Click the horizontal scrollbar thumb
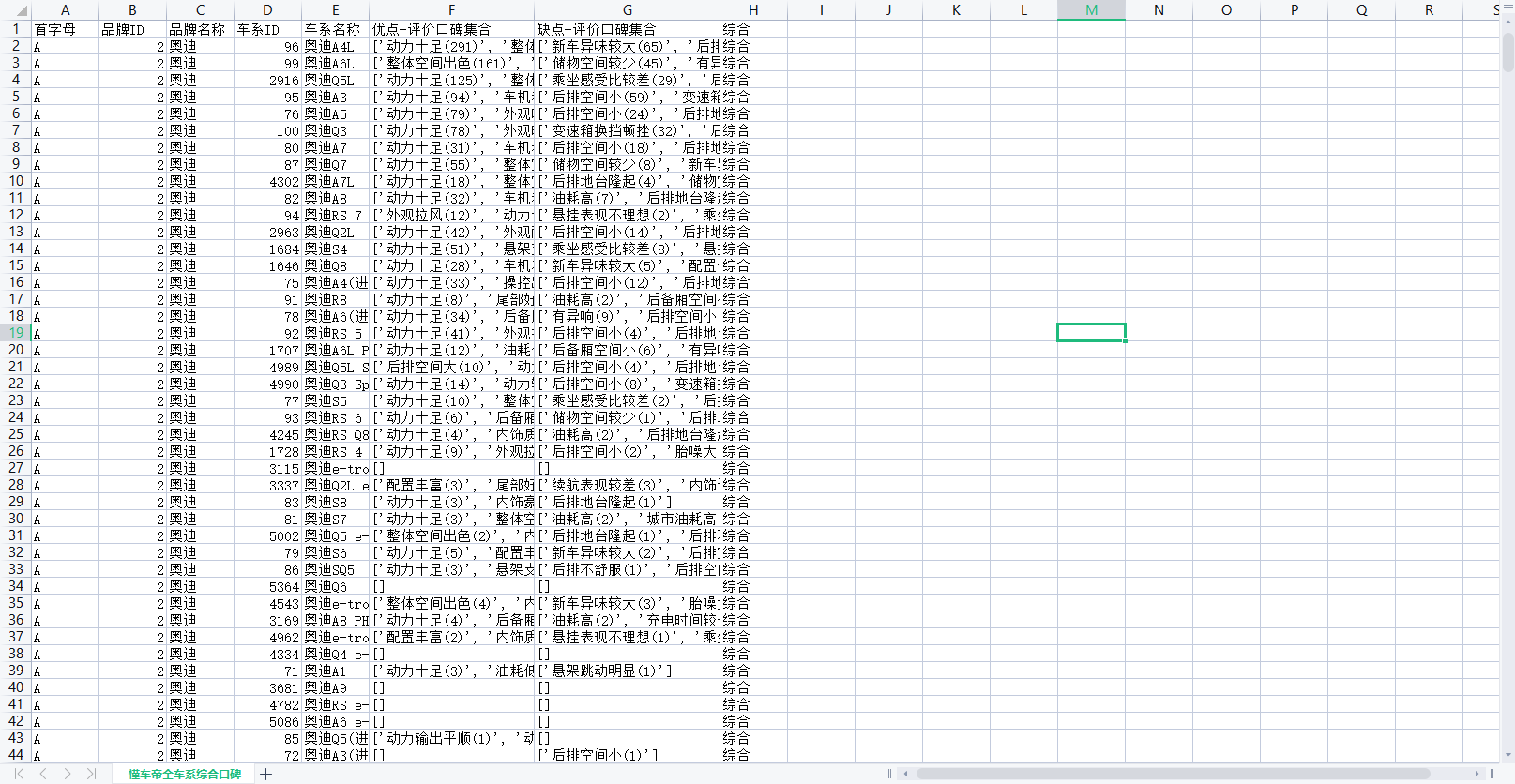 click(x=1173, y=774)
